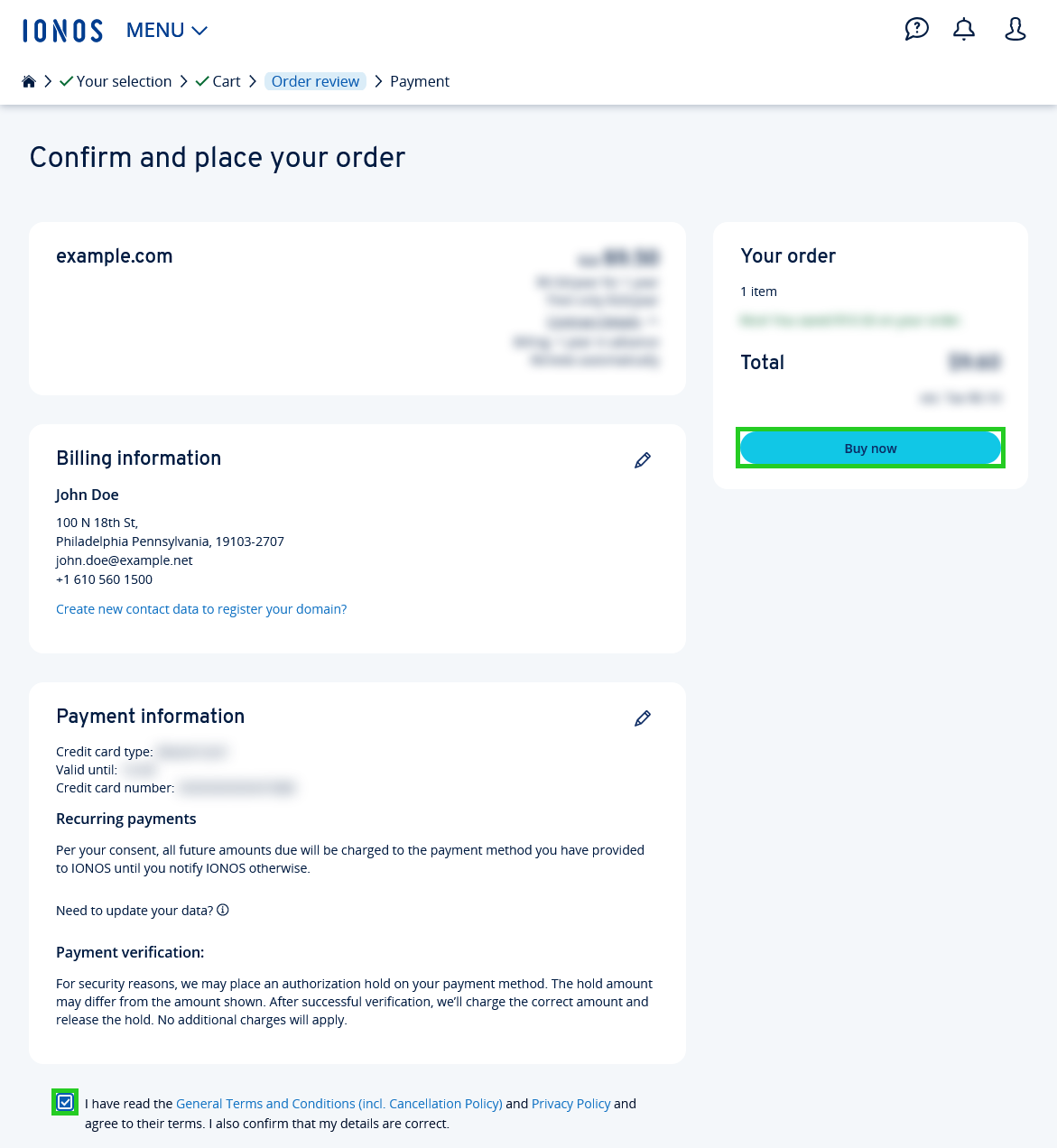Viewport: 1057px width, 1148px height.
Task: Open the help icon in the header
Action: (917, 29)
